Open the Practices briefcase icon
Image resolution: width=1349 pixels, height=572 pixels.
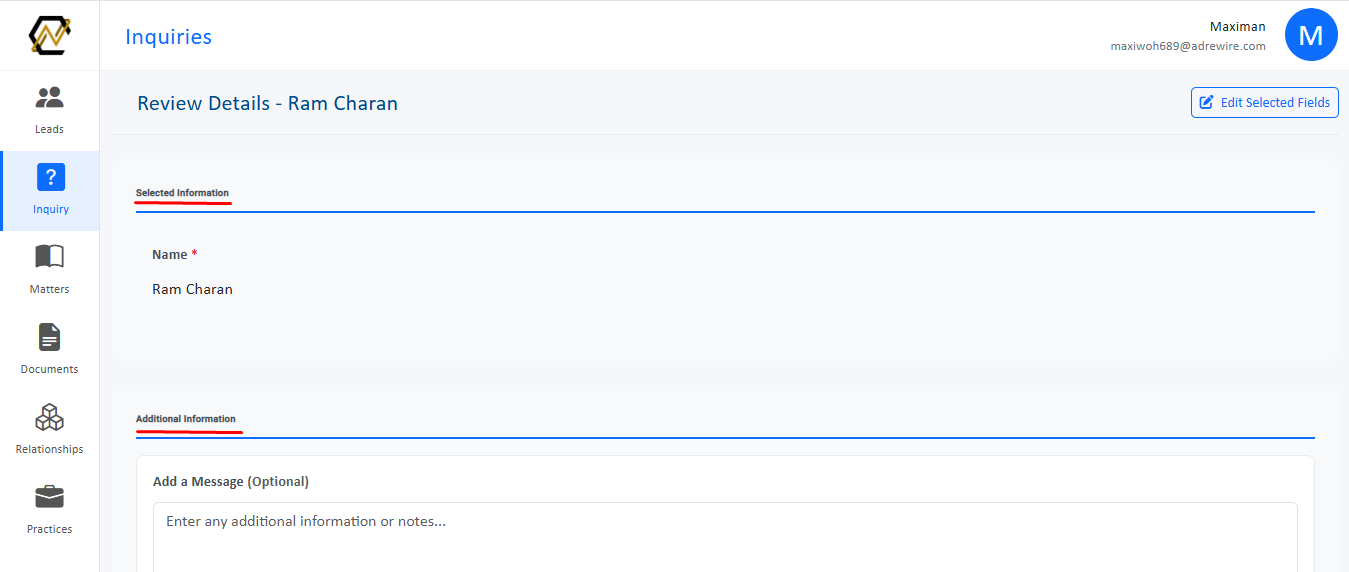49,497
